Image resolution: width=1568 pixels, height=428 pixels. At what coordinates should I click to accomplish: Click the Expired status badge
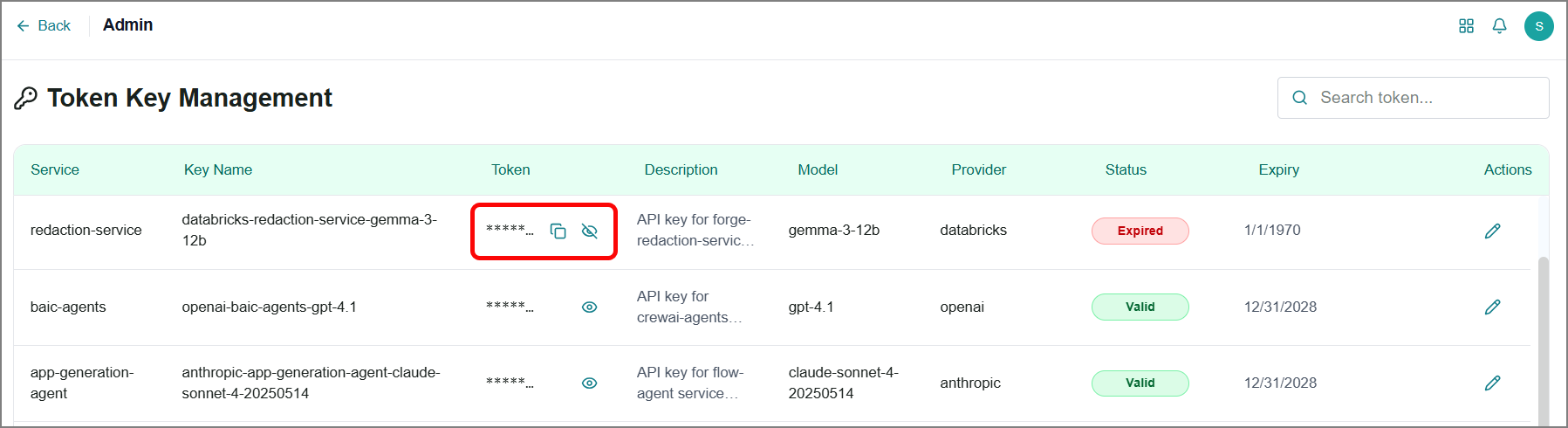pyautogui.click(x=1140, y=231)
